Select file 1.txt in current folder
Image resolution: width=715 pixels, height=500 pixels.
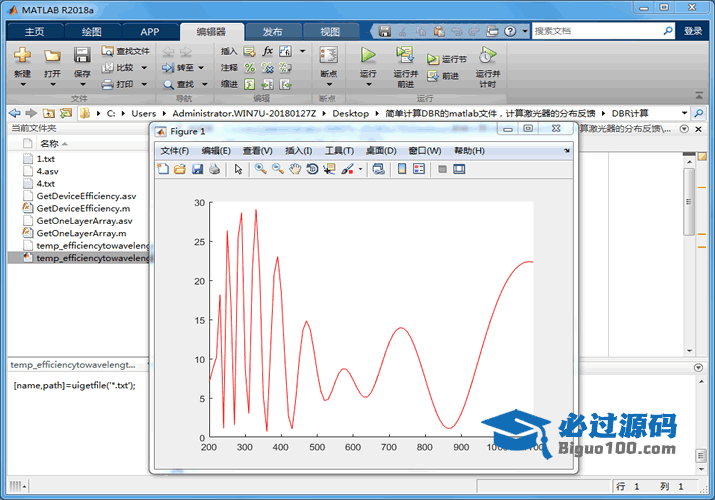click(x=46, y=159)
